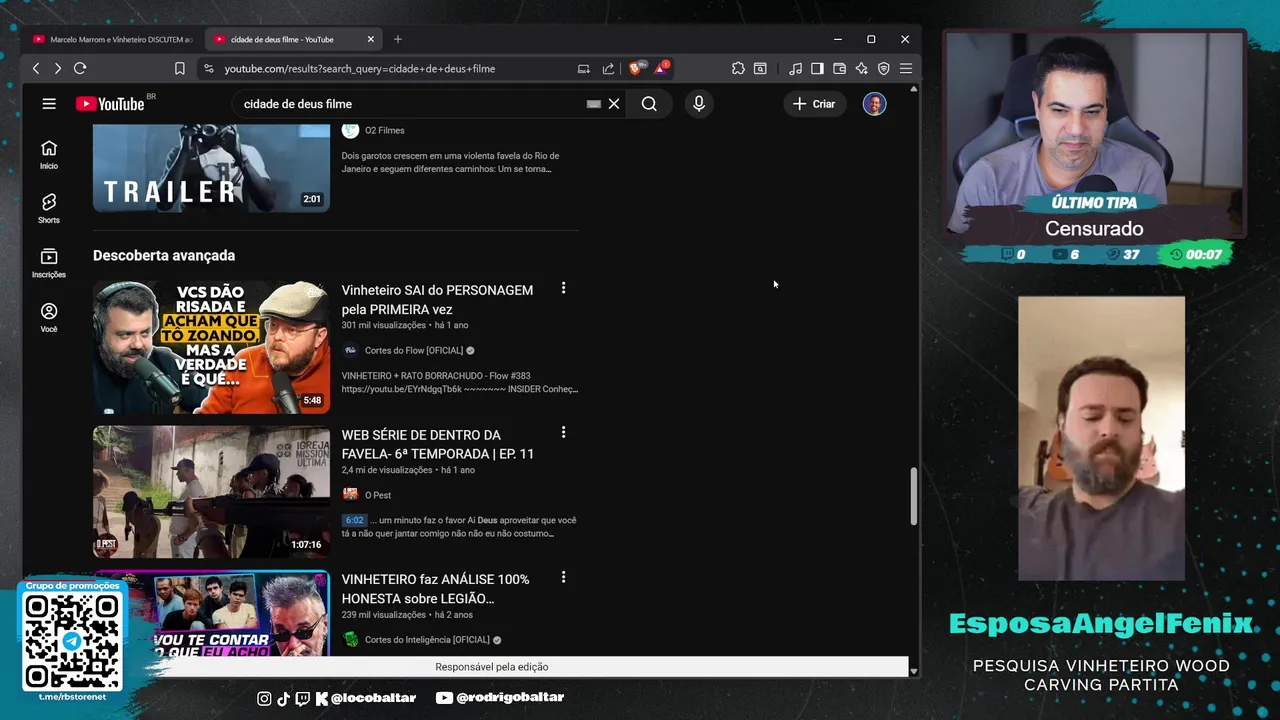Open Cortes do Inteligência [OFICIAL] channel

point(427,639)
